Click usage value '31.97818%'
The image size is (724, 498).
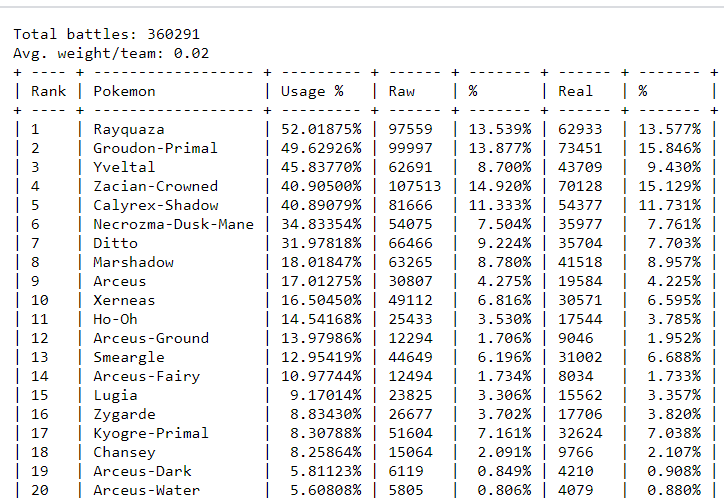point(321,243)
